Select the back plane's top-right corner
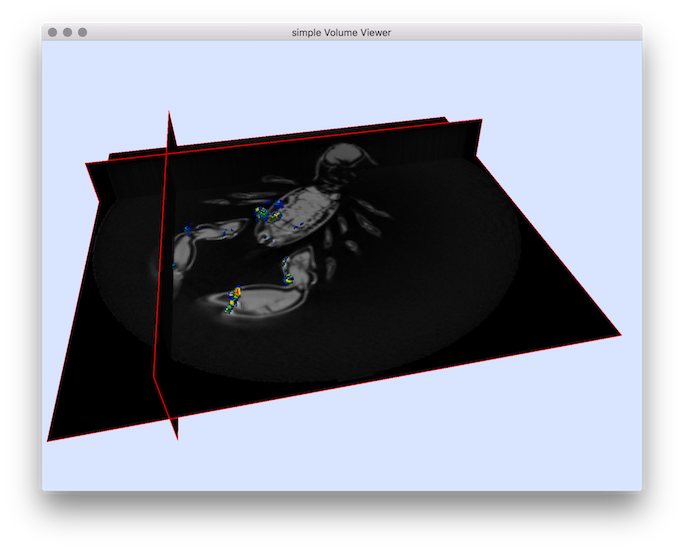The image size is (684, 551). (x=481, y=120)
